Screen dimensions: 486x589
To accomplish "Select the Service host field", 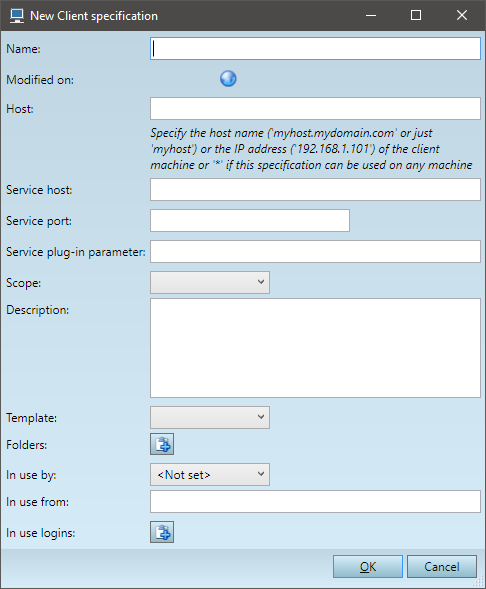I will pyautogui.click(x=315, y=190).
